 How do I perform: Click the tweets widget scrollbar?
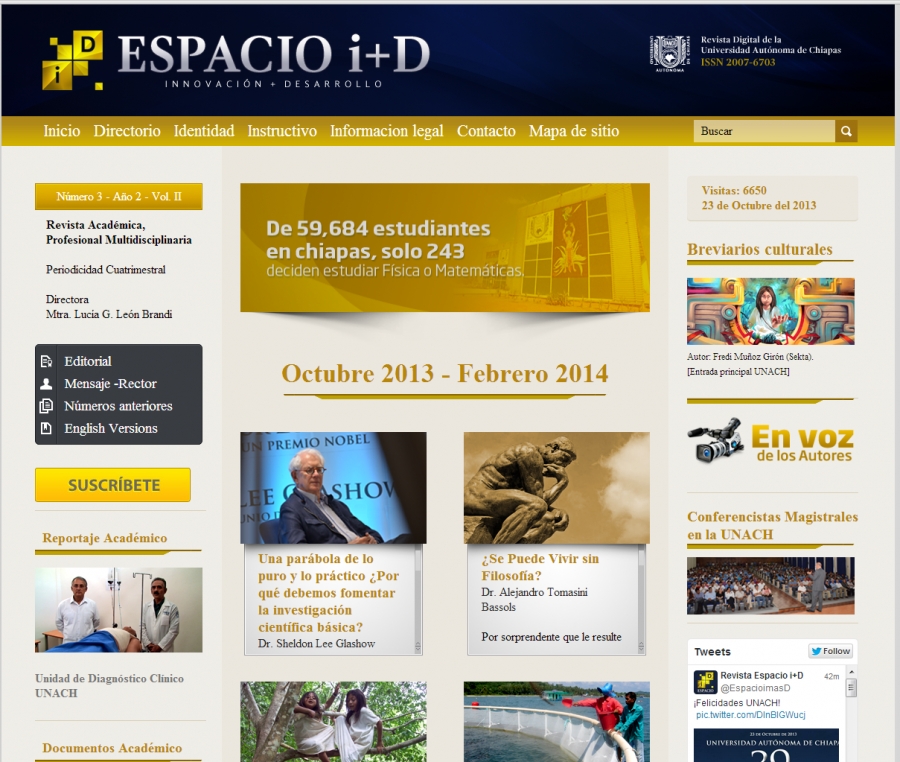click(851, 714)
